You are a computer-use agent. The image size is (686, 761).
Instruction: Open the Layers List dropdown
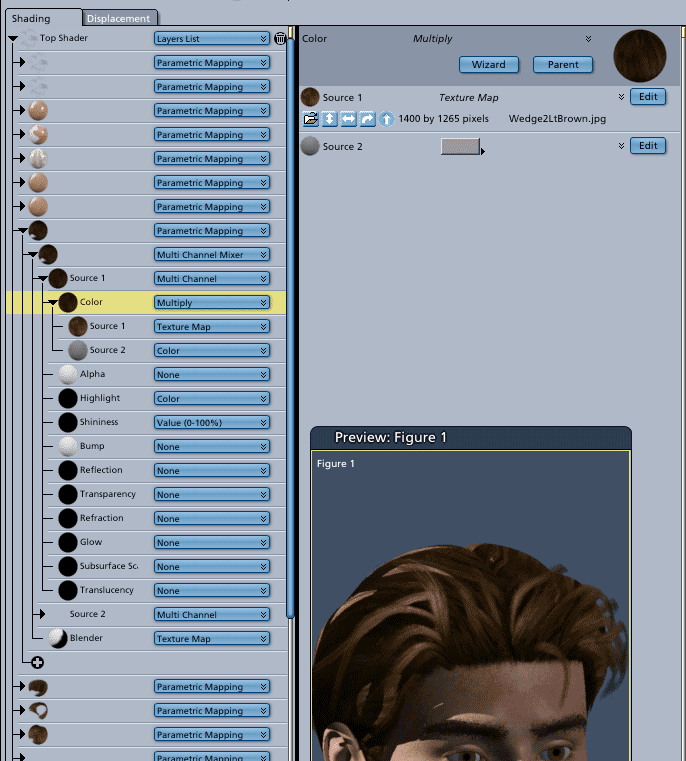pyautogui.click(x=212, y=38)
